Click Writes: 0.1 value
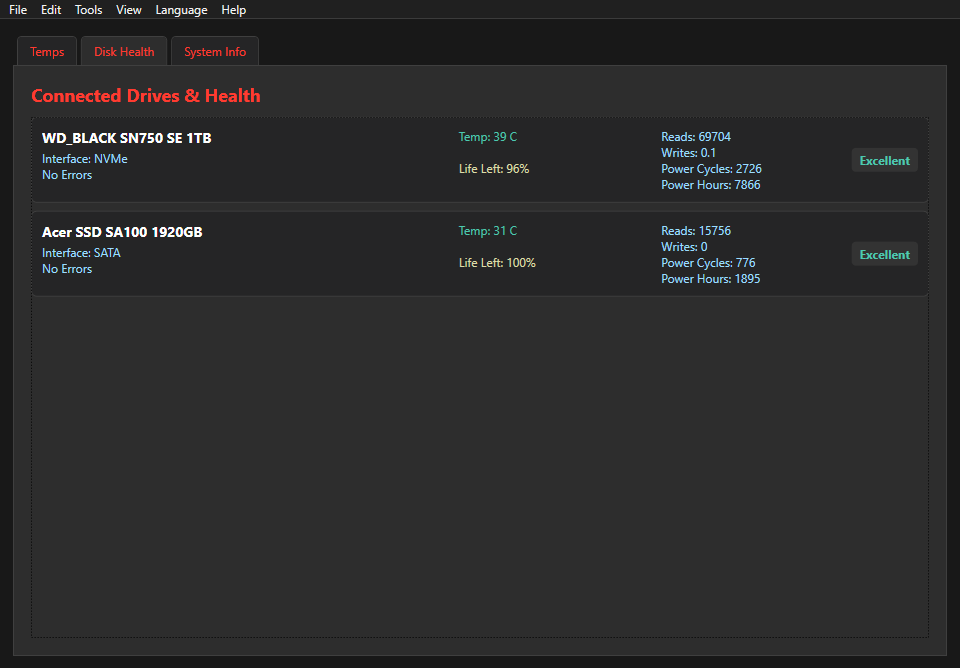The image size is (960, 668). point(689,152)
